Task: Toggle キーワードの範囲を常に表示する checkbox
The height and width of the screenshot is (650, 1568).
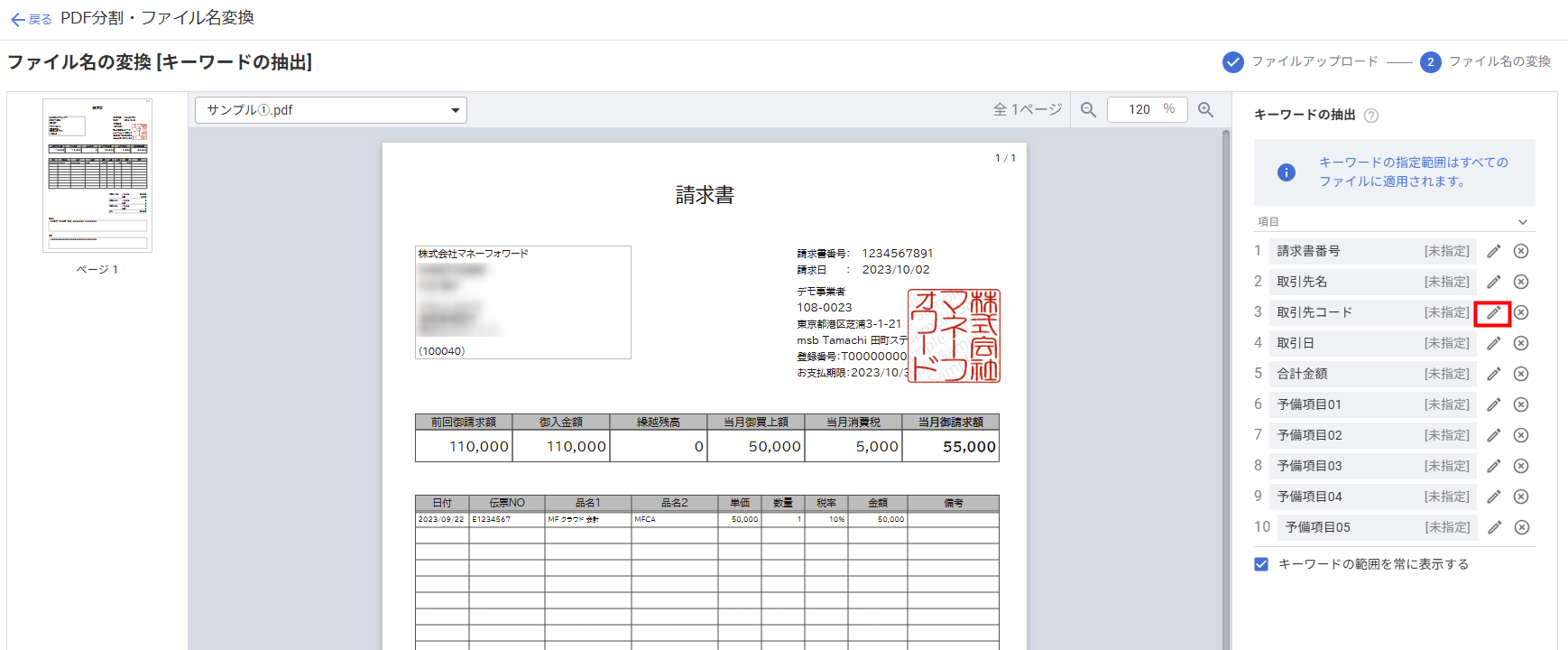Action: click(1261, 564)
